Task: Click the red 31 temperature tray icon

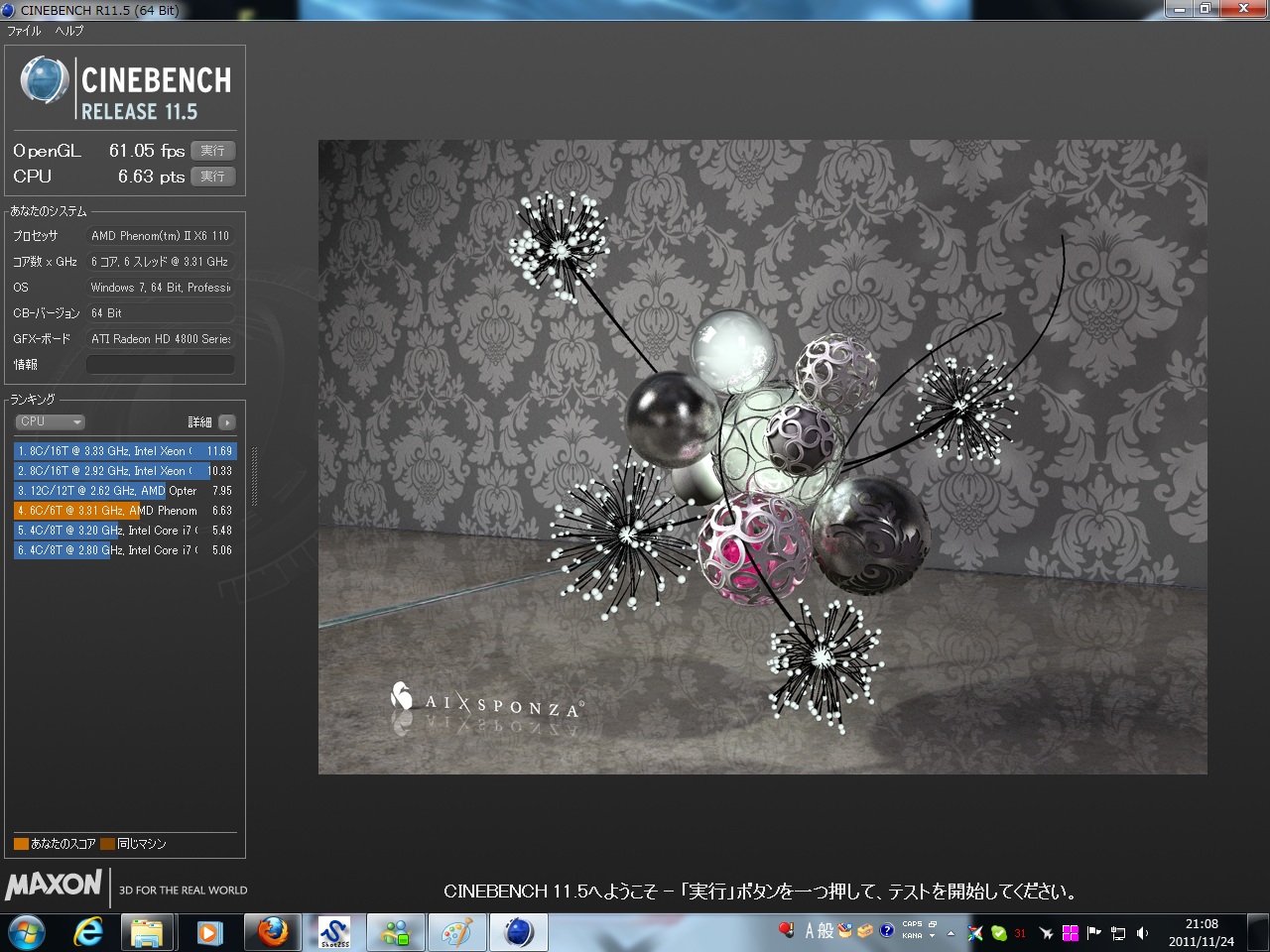Action: (1020, 933)
